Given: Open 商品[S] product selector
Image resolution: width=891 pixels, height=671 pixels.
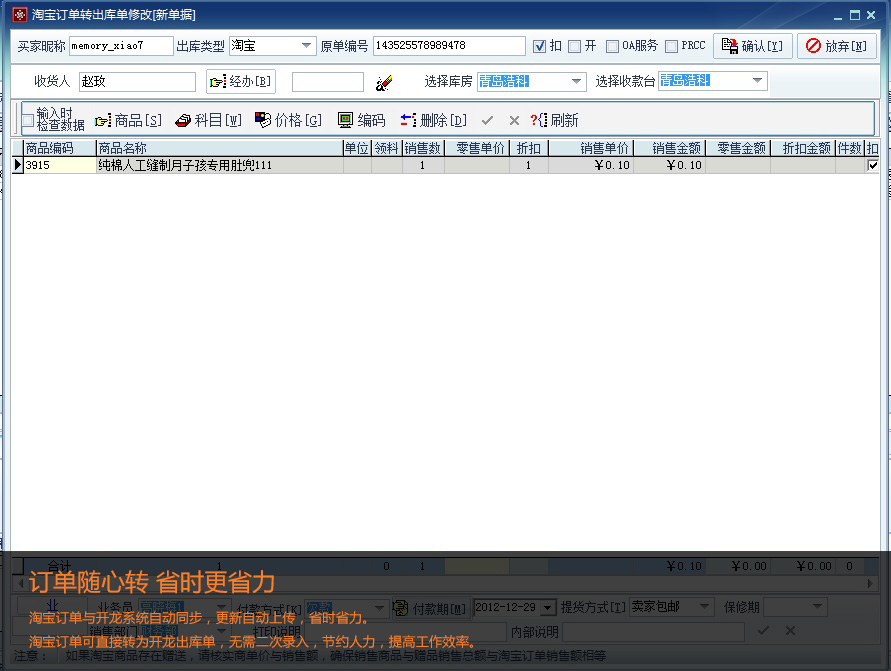Looking at the screenshot, I should [128, 120].
